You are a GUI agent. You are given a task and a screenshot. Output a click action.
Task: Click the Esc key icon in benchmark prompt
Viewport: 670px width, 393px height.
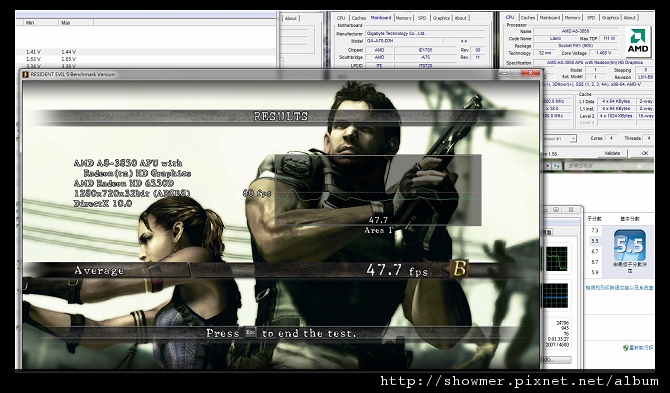coord(250,333)
